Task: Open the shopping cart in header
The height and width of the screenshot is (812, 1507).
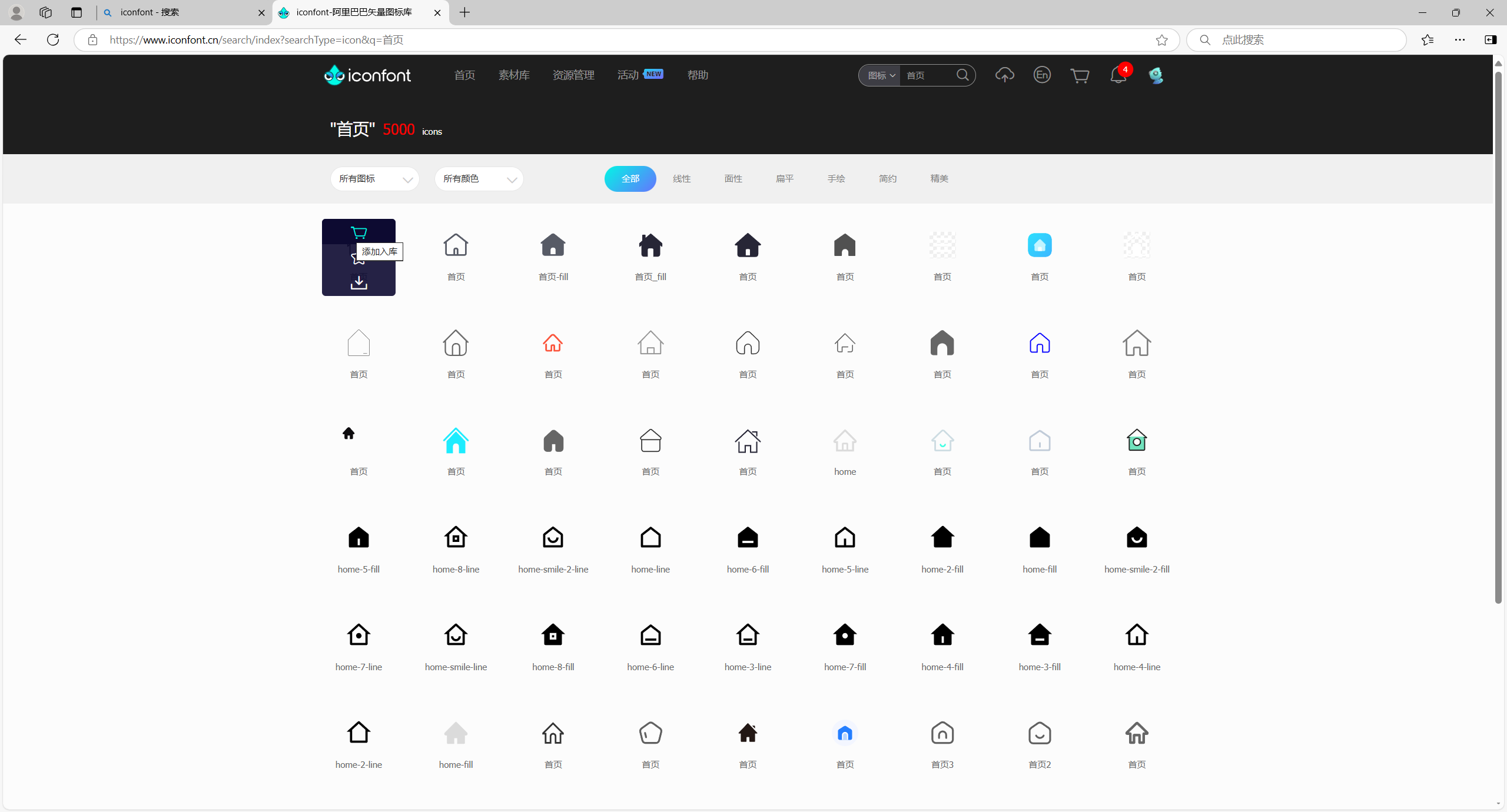Action: pyautogui.click(x=1080, y=75)
